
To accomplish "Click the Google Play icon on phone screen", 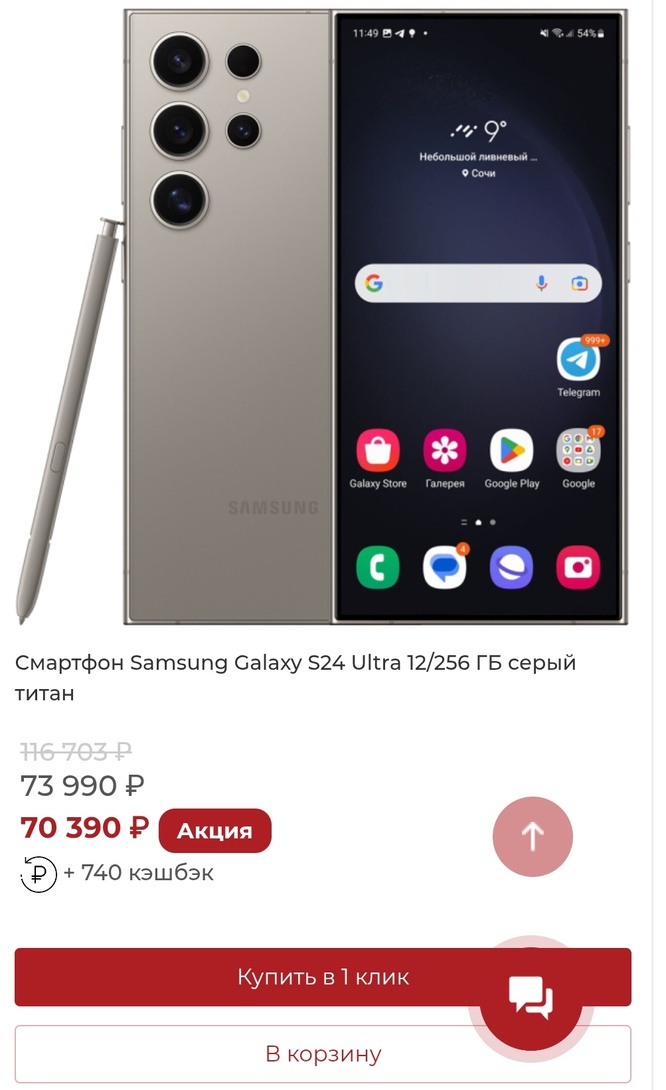I will (511, 450).
